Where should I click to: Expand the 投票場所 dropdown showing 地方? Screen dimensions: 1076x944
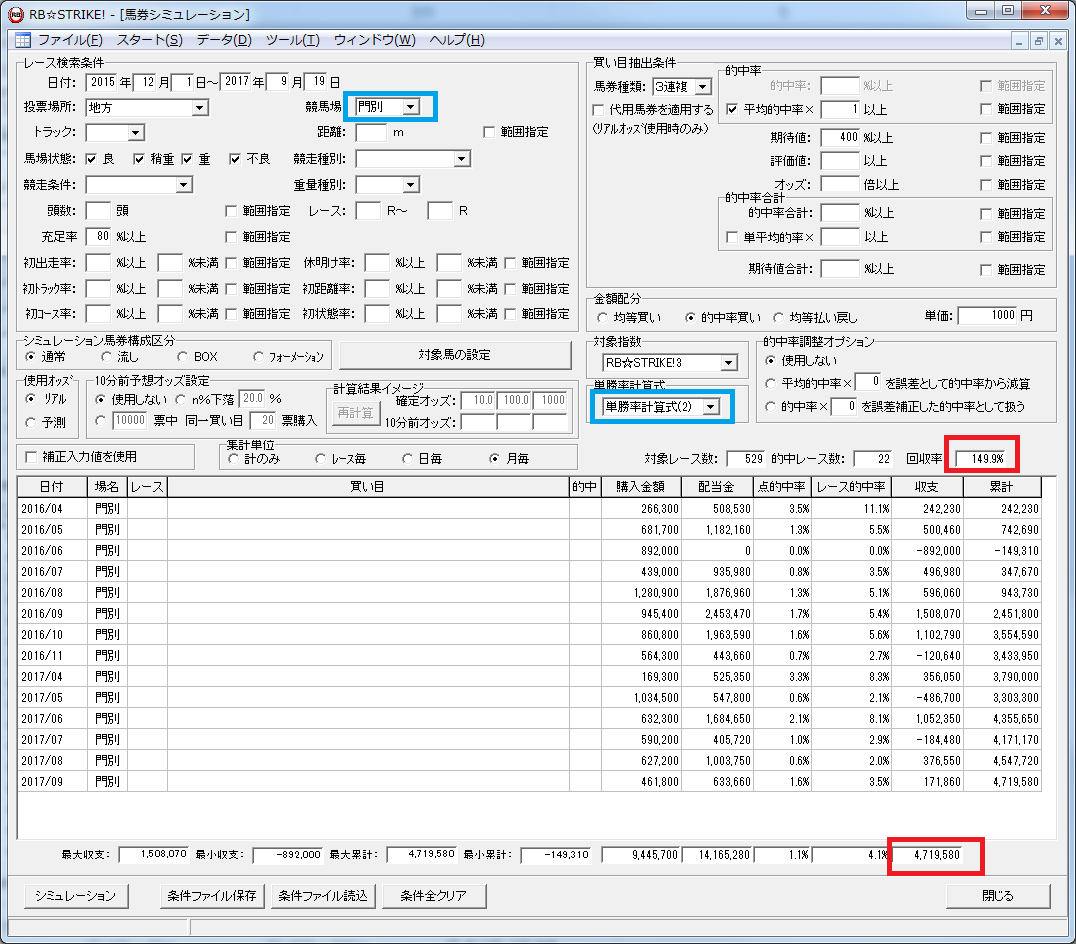tap(200, 108)
